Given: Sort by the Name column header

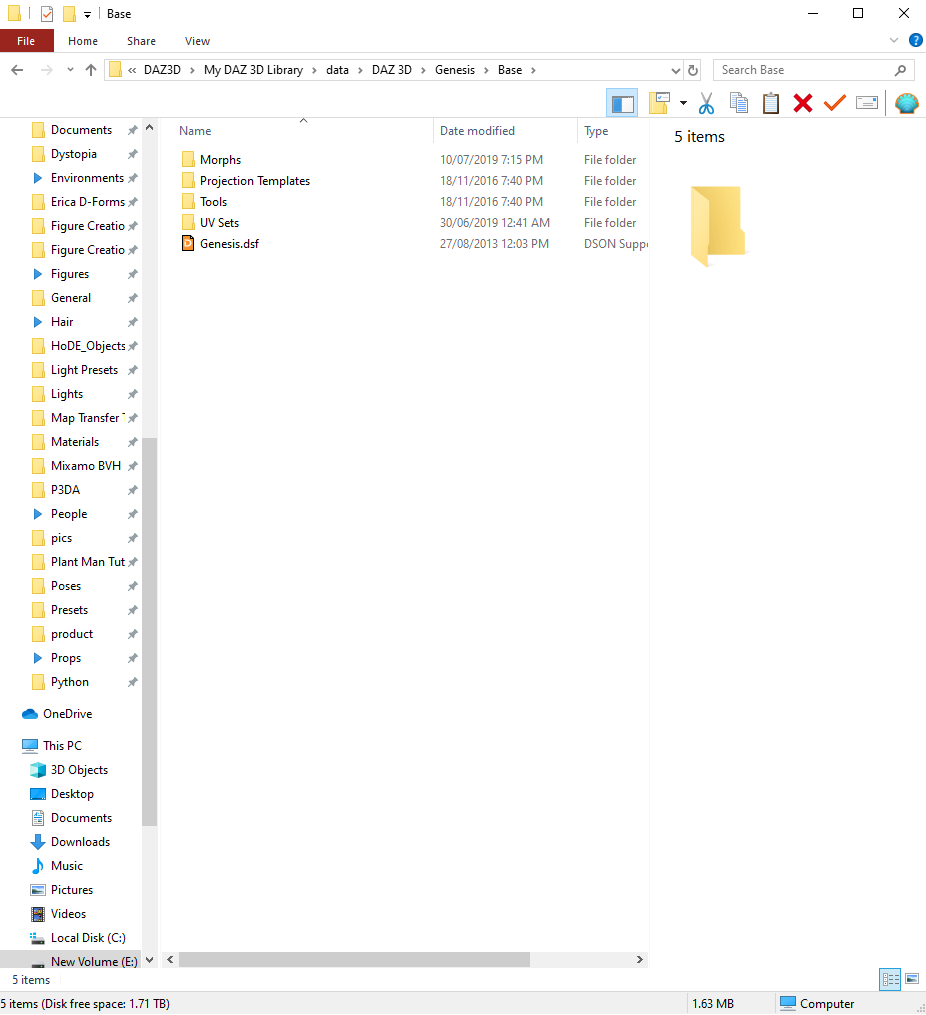Looking at the screenshot, I should tap(303, 131).
